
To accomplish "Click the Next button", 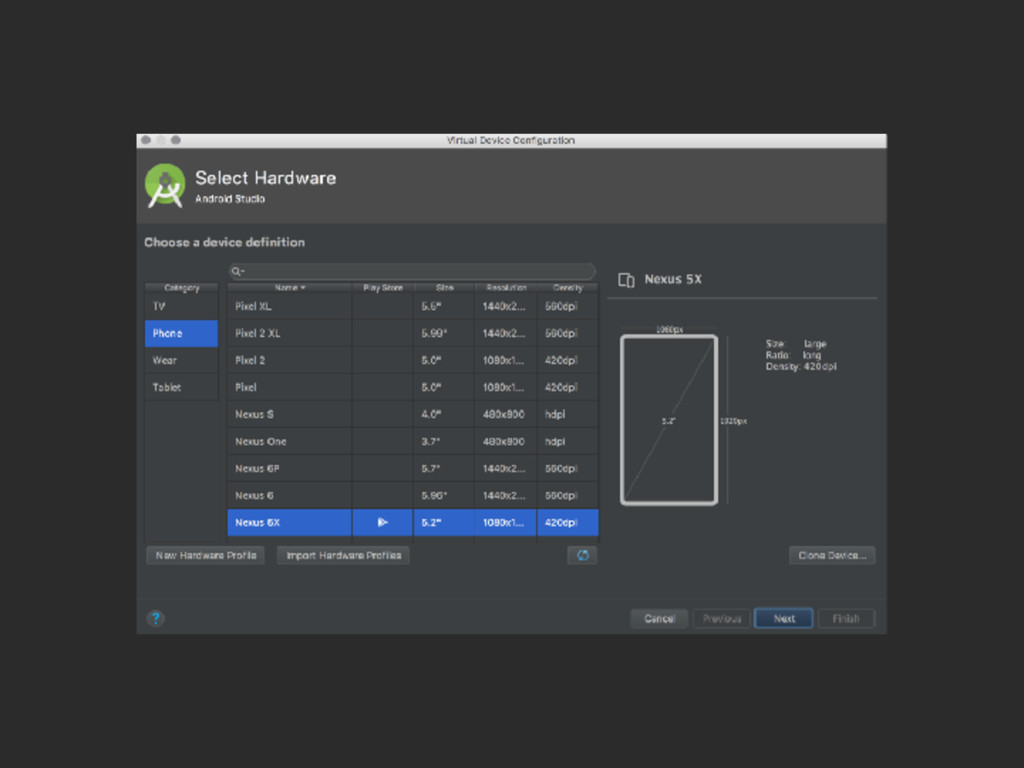I will [x=784, y=618].
